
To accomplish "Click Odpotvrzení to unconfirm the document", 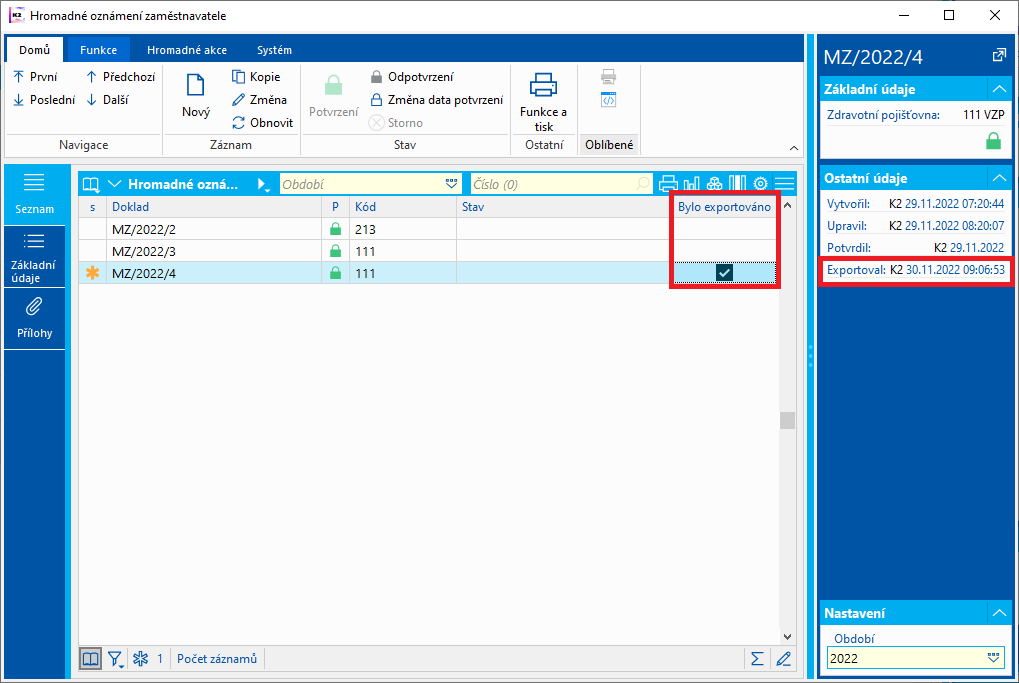I will pyautogui.click(x=411, y=77).
